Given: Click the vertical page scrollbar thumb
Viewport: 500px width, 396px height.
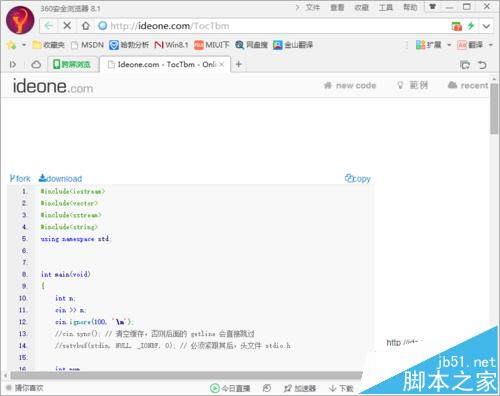Looking at the screenshot, I should pos(494,109).
